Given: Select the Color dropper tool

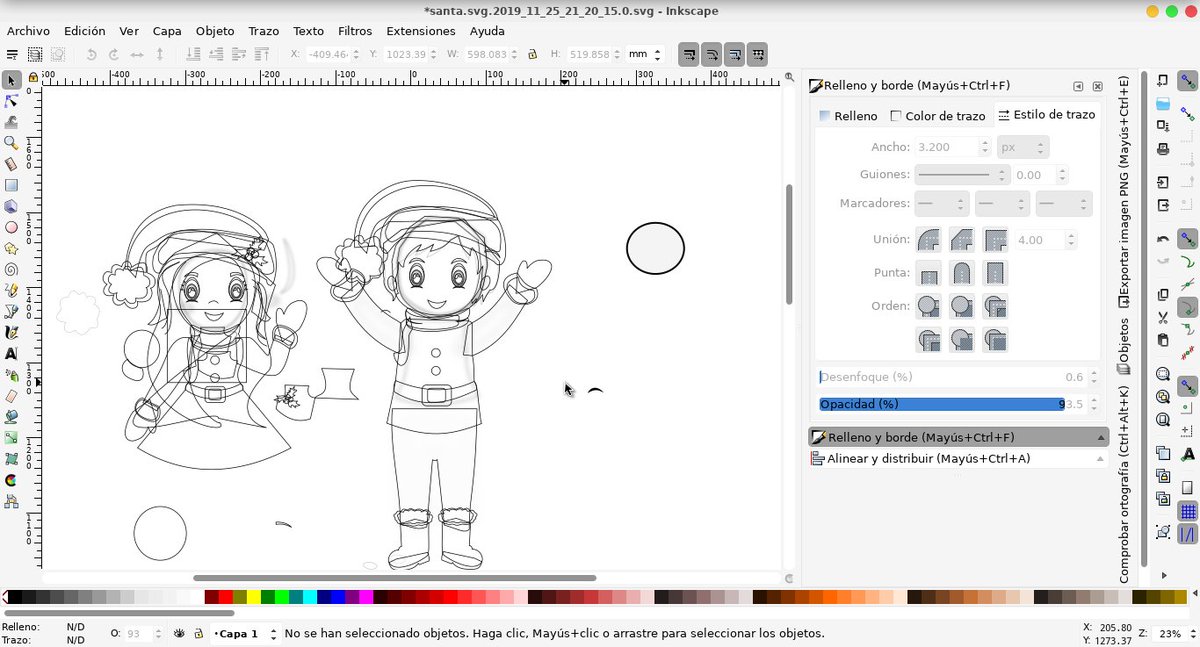Looking at the screenshot, I should point(11,480).
